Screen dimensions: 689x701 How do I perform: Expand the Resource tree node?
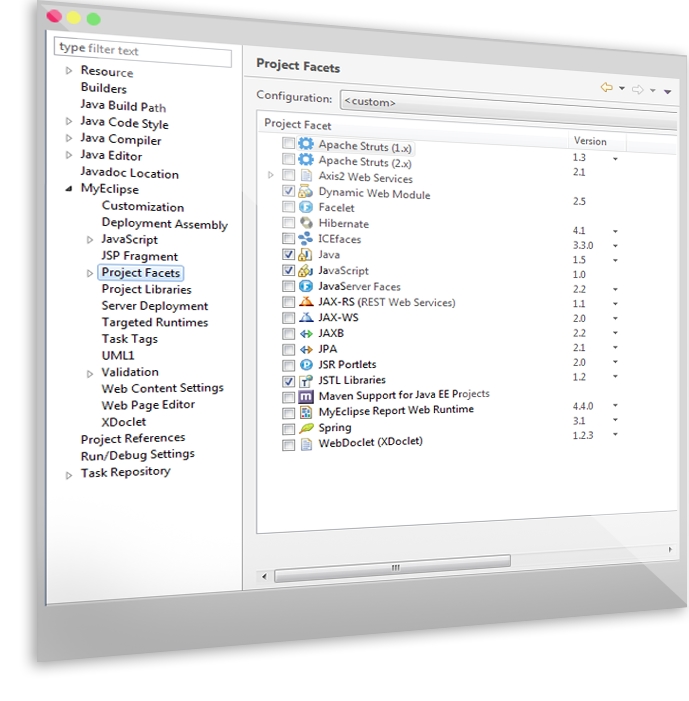[x=68, y=71]
